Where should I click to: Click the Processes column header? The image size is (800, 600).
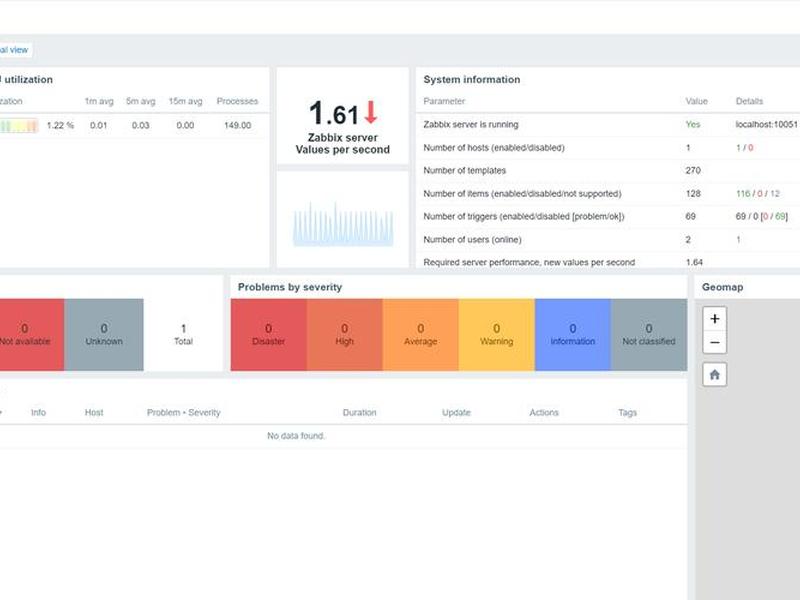[237, 101]
